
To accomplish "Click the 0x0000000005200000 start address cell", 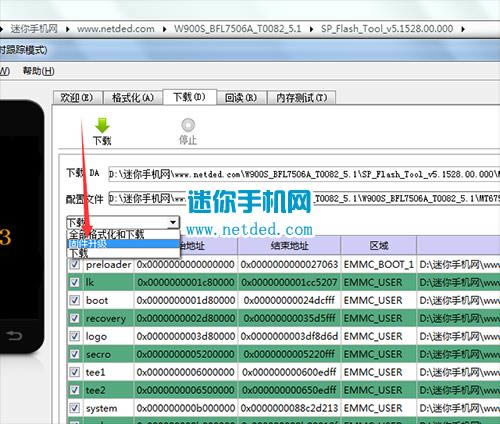I will tap(186, 354).
